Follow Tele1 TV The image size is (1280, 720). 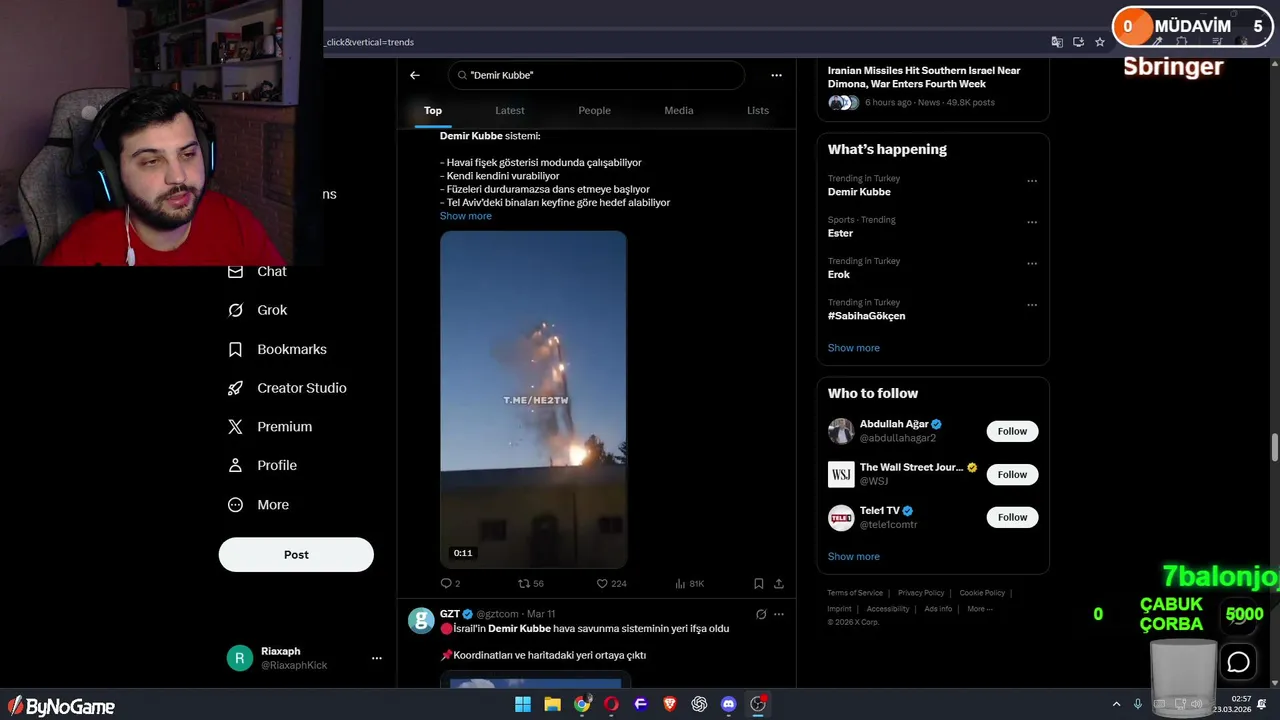click(1012, 517)
